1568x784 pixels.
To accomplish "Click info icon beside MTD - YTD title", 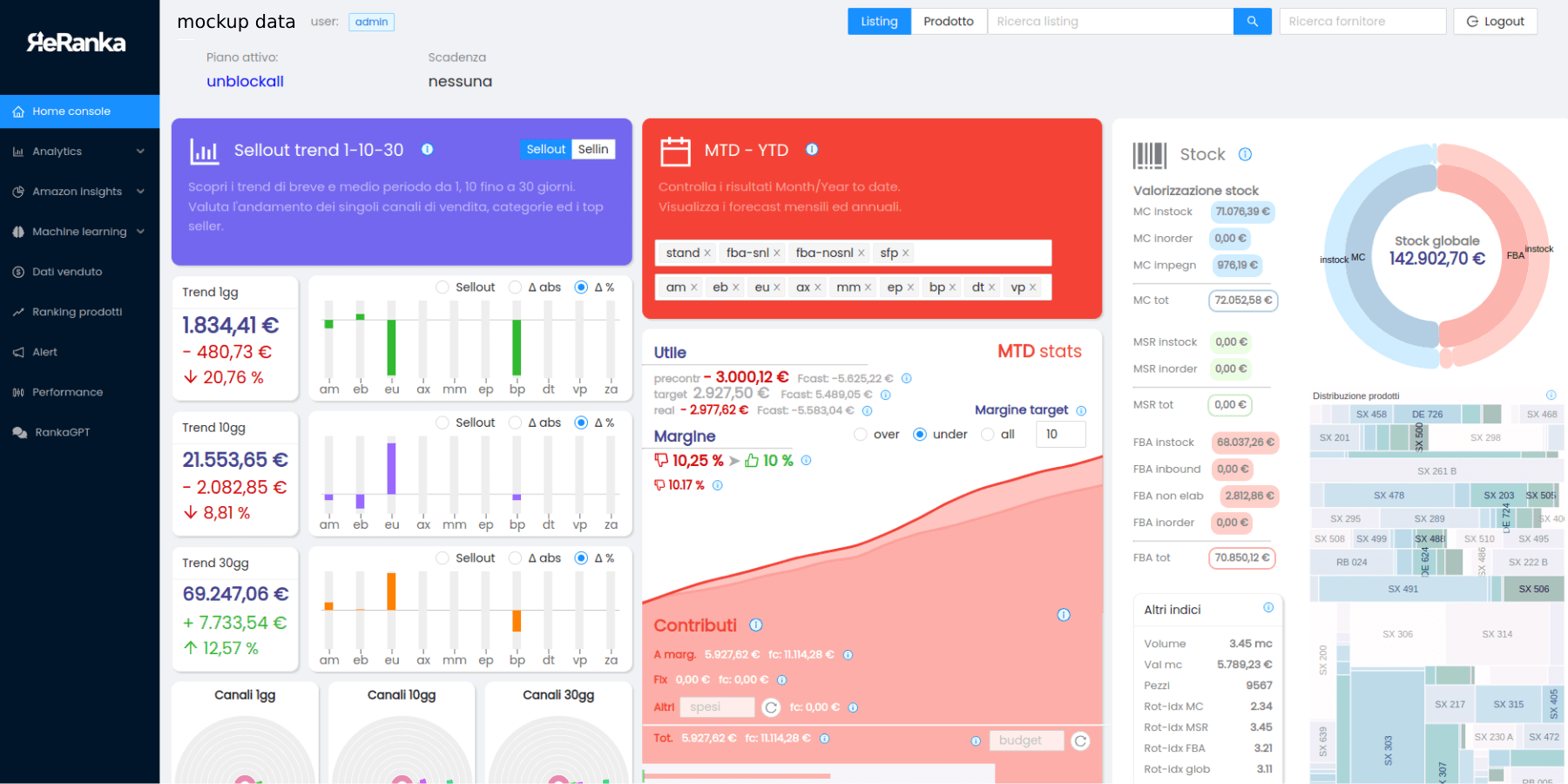I will click(x=812, y=149).
